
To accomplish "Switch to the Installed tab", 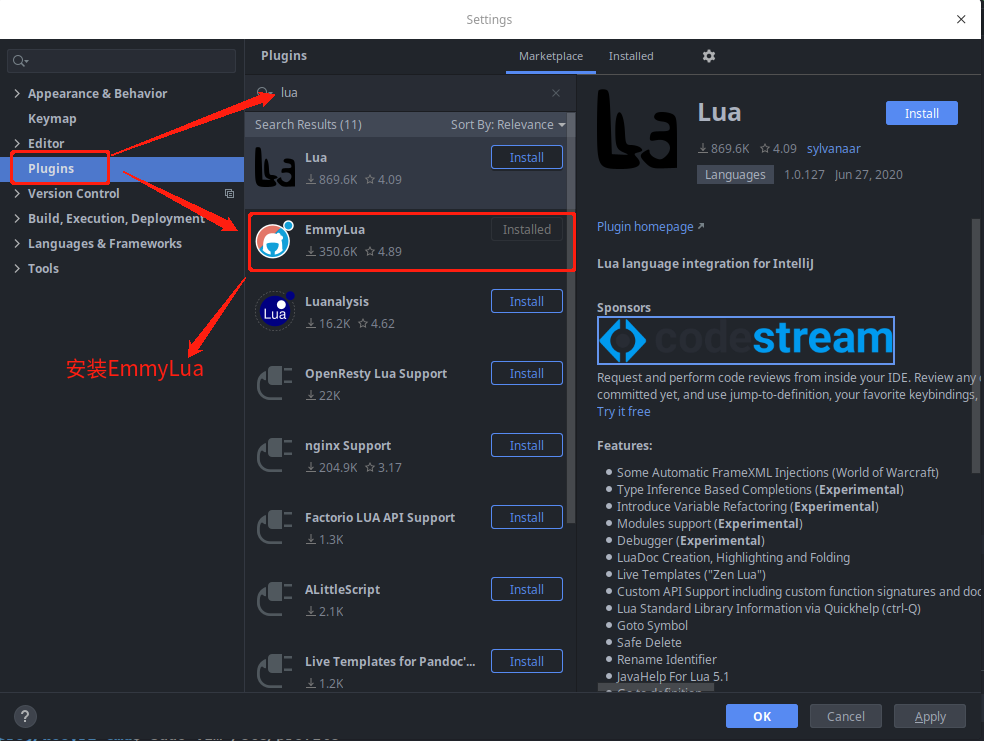I will click(631, 56).
